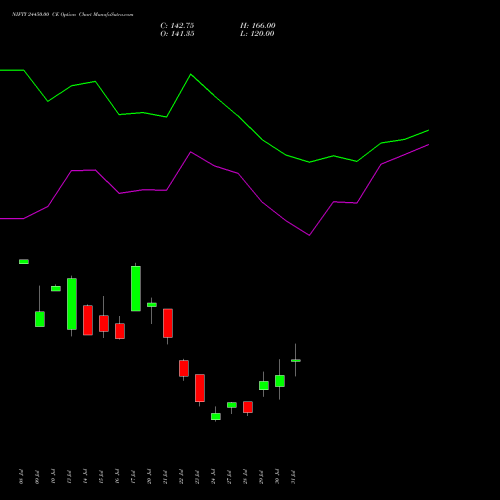This screenshot has width=500, height=500.
Task: Click the 15 Jul date axis label
Action: (101, 477)
